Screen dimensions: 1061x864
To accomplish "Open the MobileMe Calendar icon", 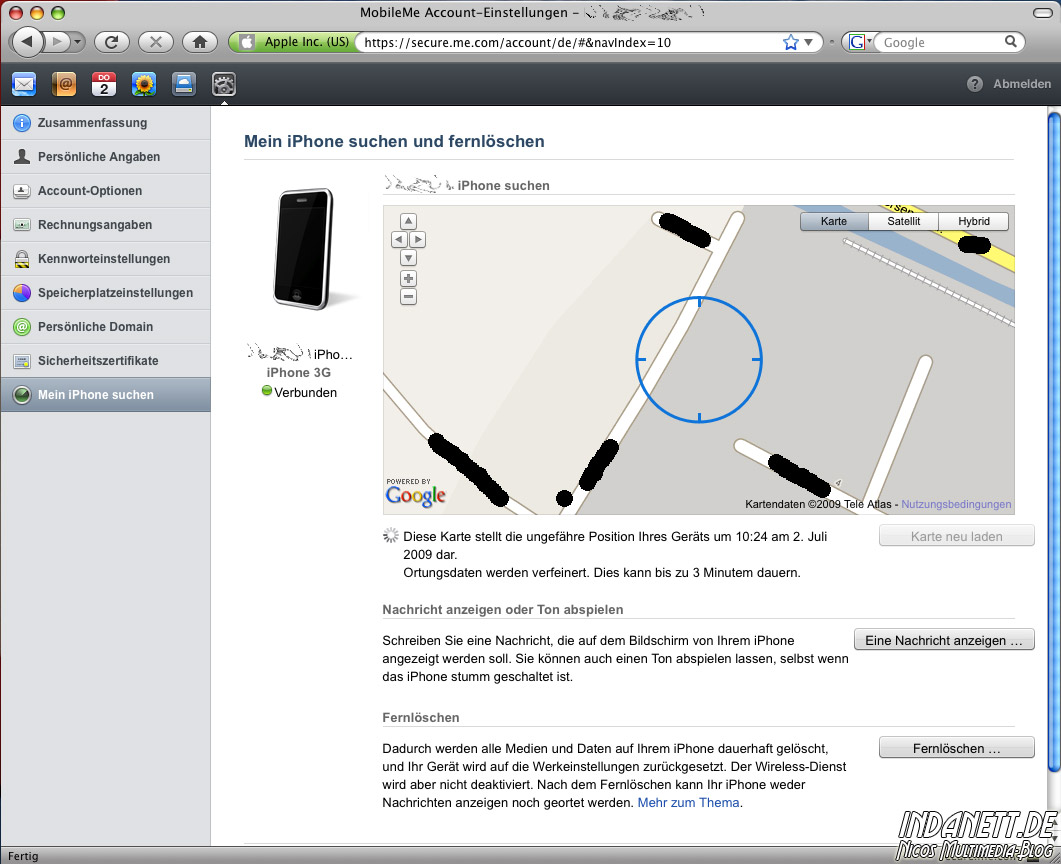I will [x=104, y=85].
